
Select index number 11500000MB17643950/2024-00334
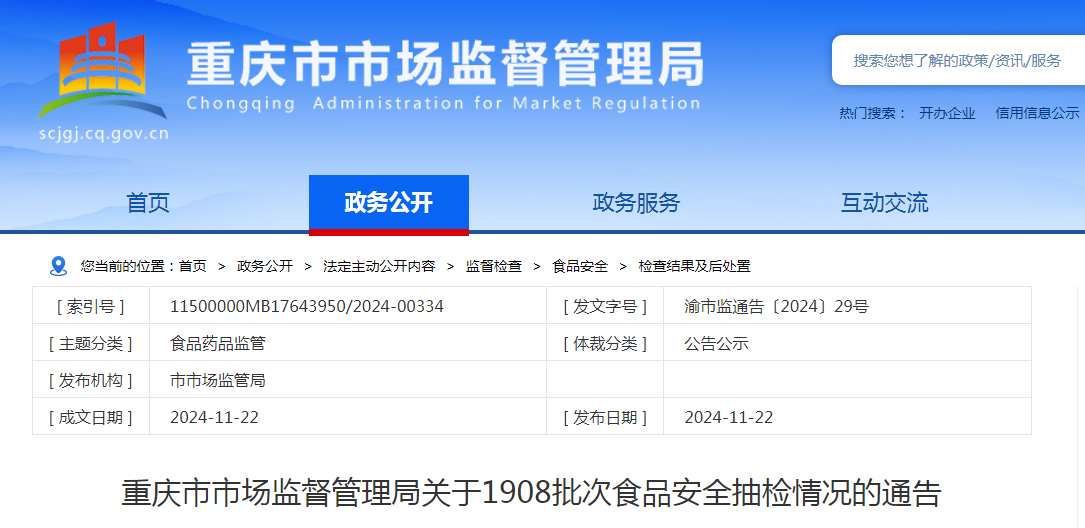pyautogui.click(x=307, y=306)
